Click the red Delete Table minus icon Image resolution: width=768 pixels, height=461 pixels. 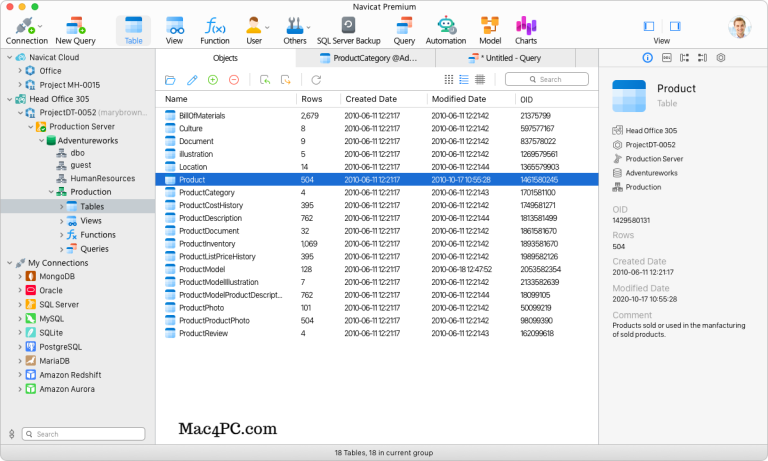click(x=234, y=79)
